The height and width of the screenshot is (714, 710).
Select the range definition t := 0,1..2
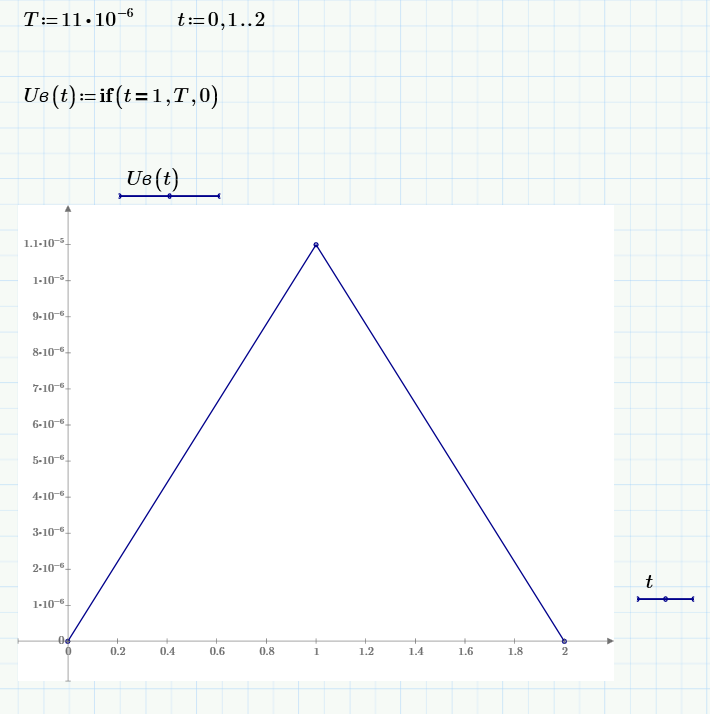[x=221, y=20]
